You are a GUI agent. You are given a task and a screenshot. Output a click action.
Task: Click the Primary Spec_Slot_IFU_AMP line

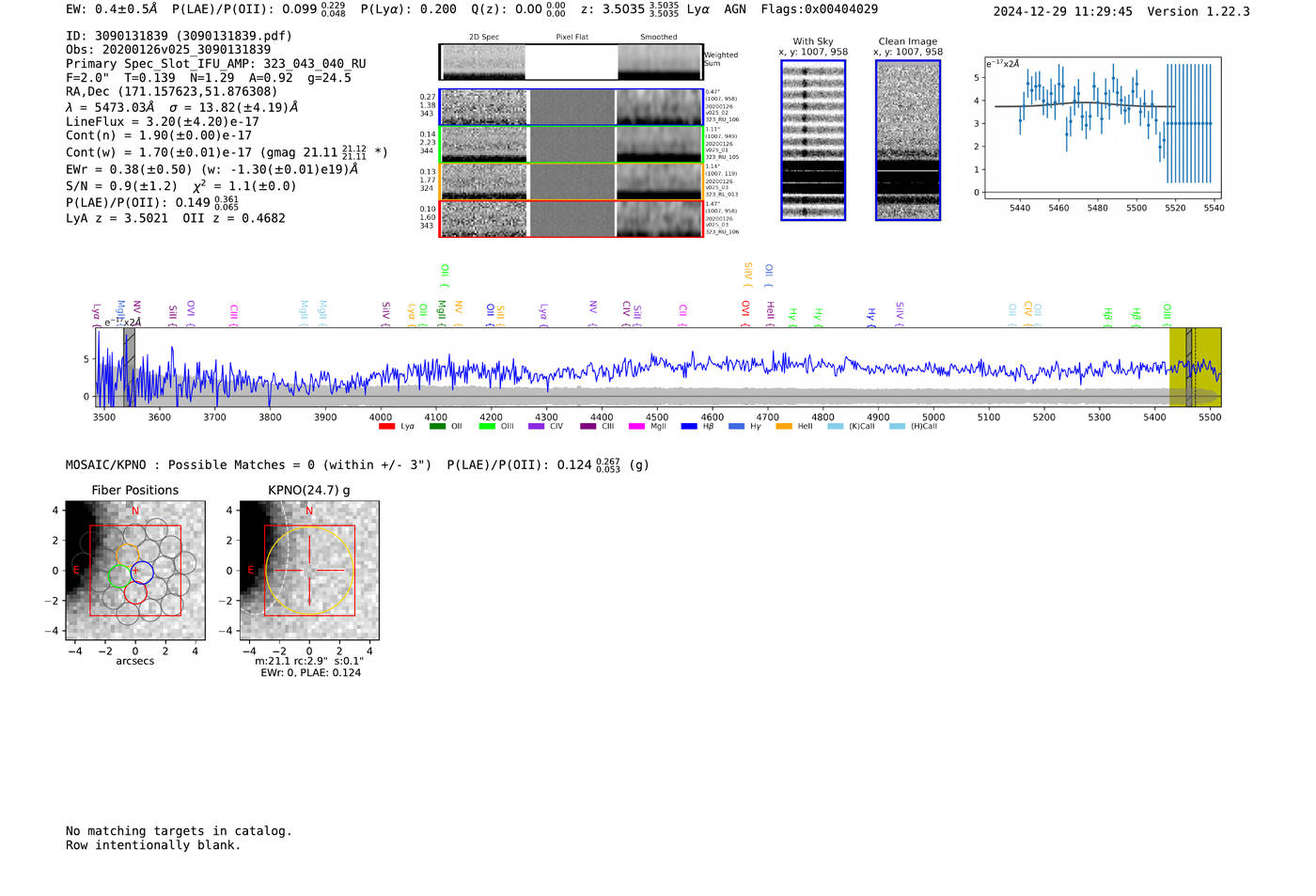click(x=216, y=64)
